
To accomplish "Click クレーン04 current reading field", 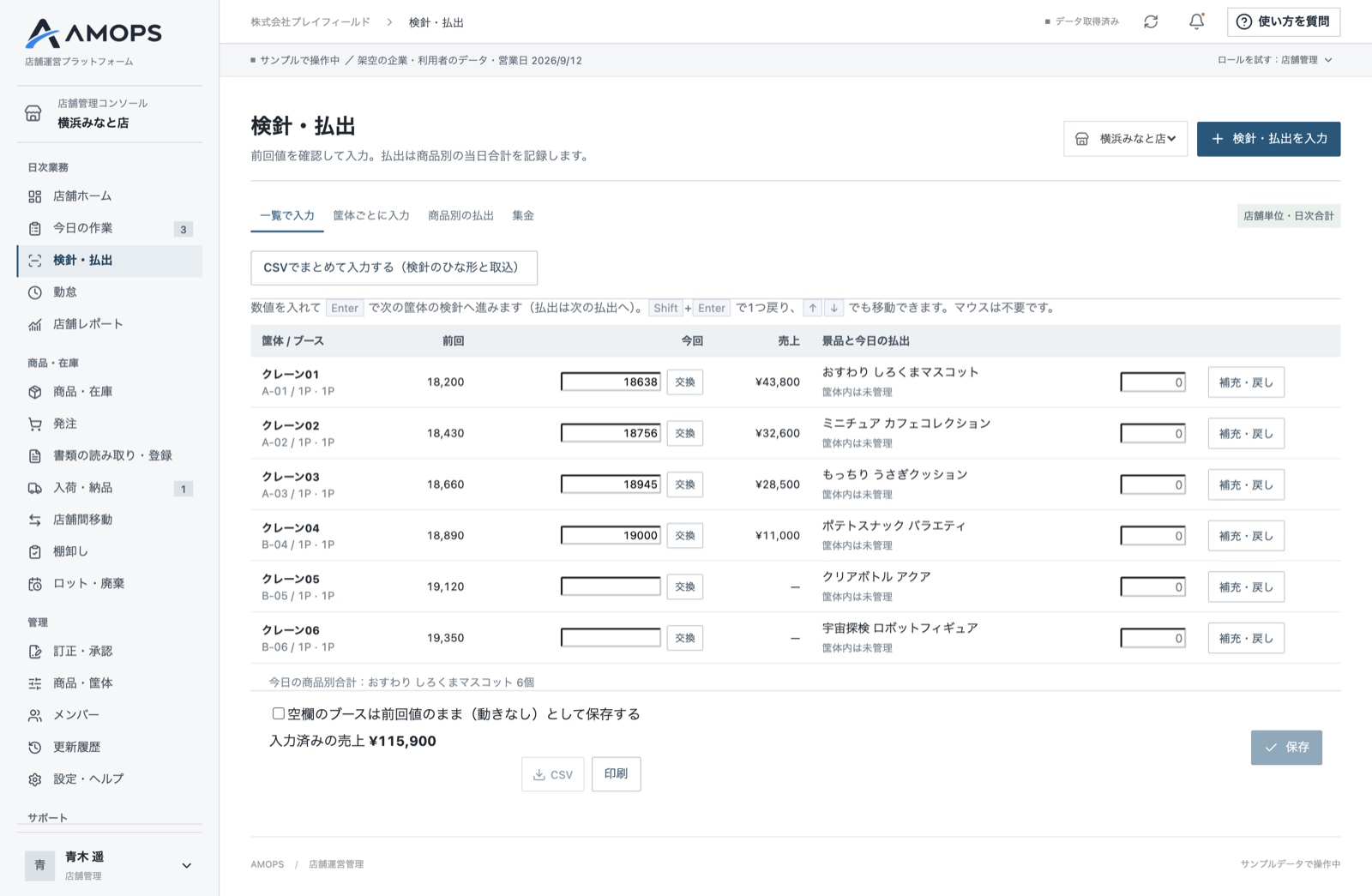I will 611,536.
